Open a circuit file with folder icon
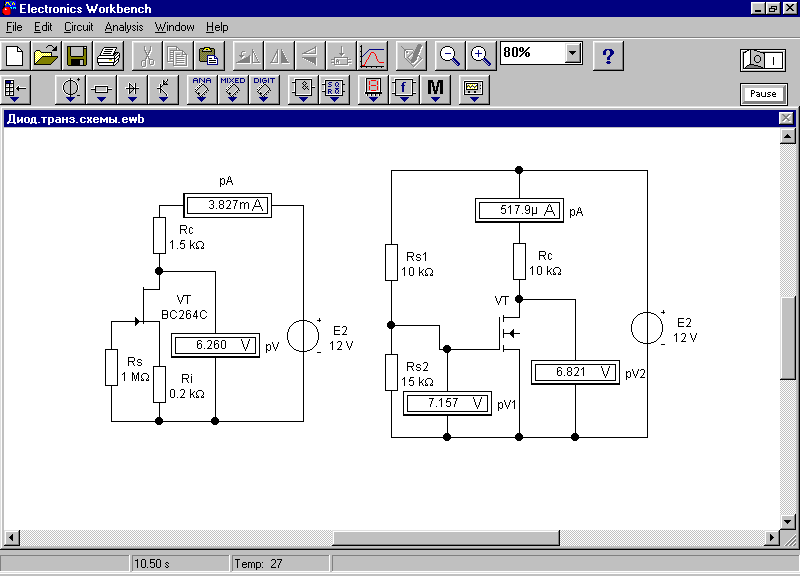This screenshot has height=576, width=800. click(x=46, y=56)
